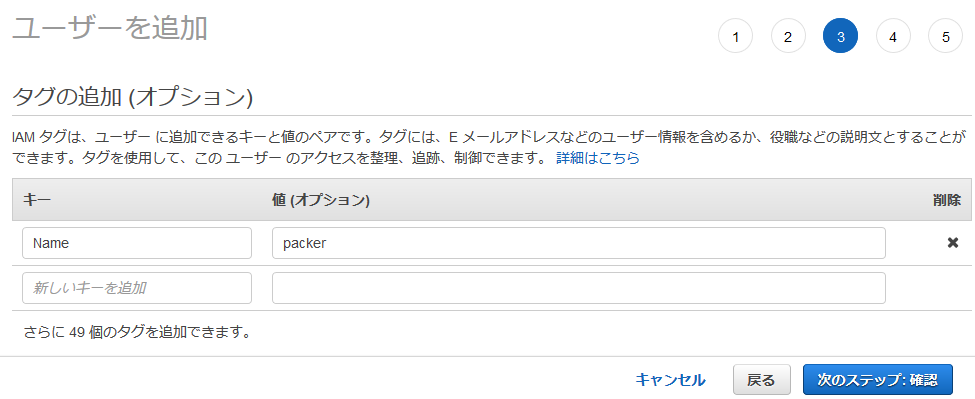Viewport: 975px width, 399px height.
Task: Click the タグの追加 (オプション) section heading
Action: (132, 97)
